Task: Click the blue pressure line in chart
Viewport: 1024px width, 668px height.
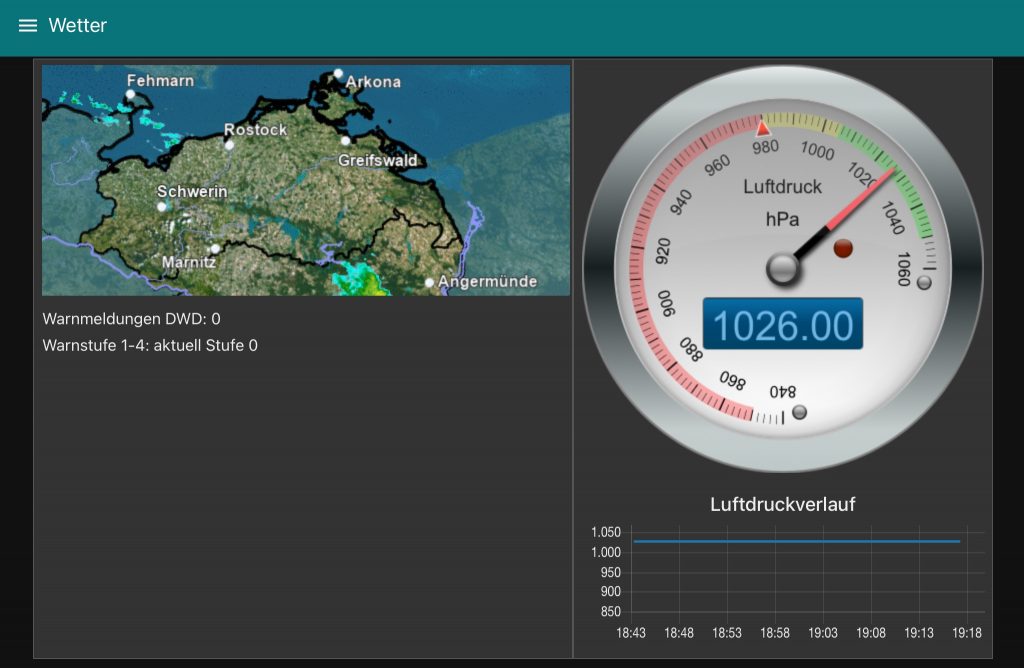Action: (x=796, y=541)
